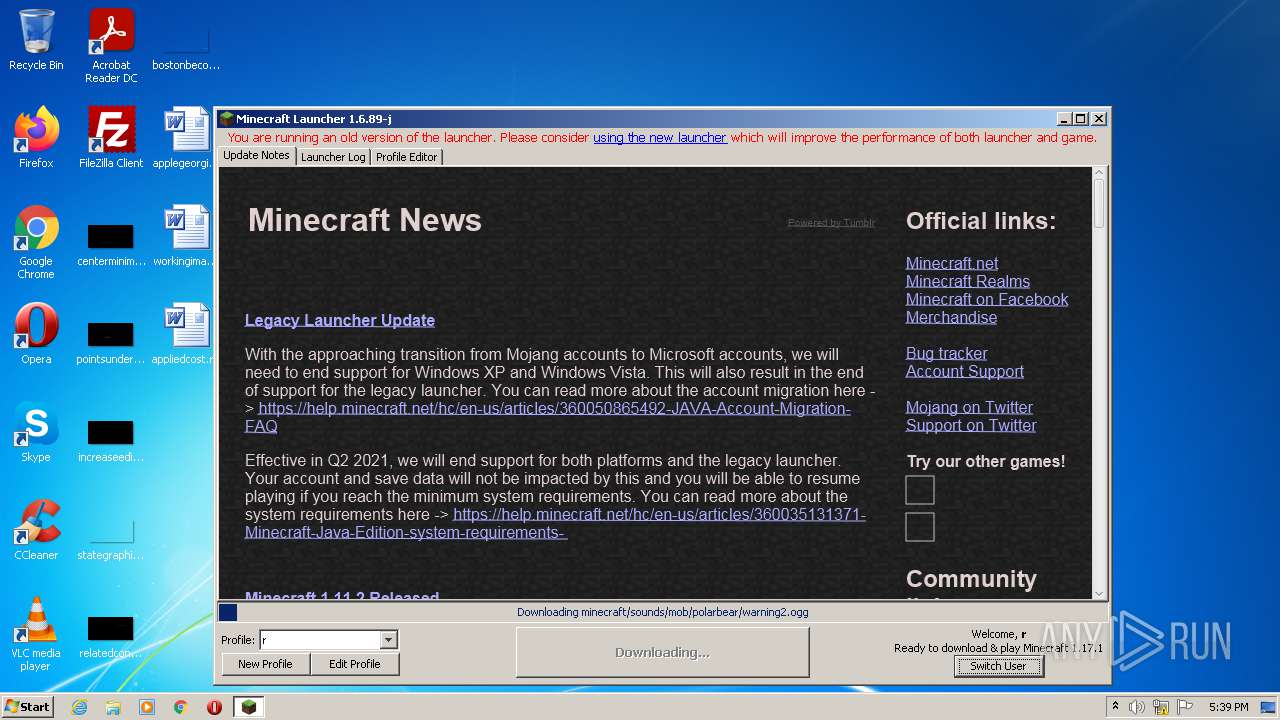Open the Profile Editor tab
Screen dimensions: 1280x720
[x=406, y=157]
